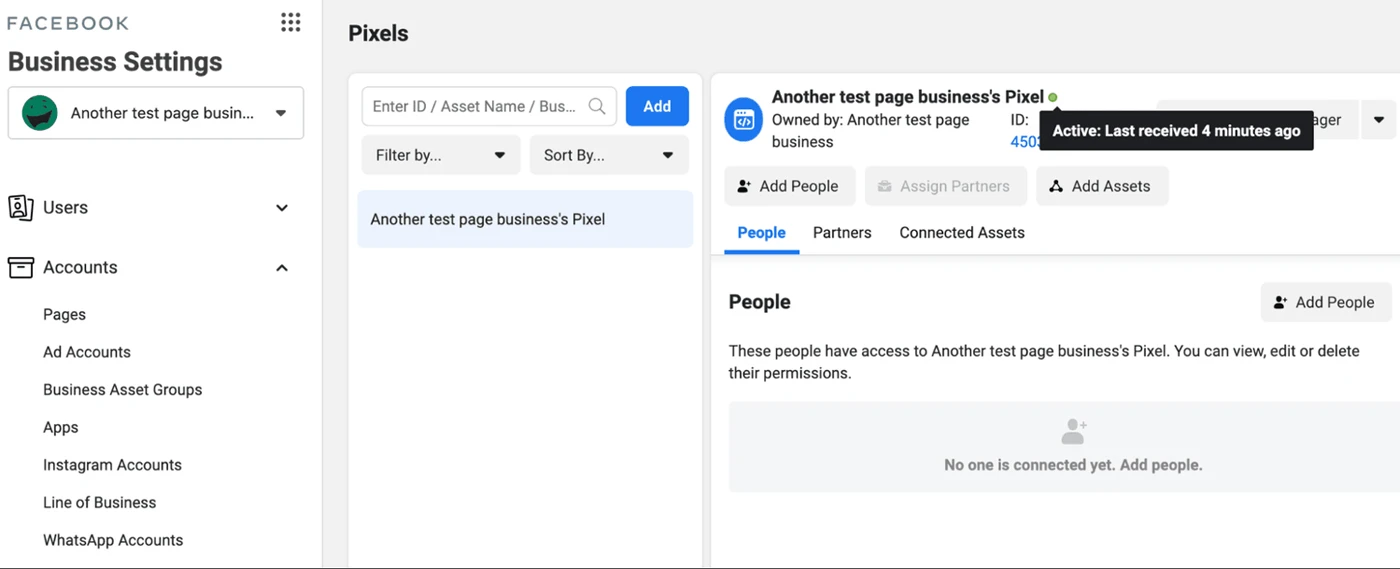Screen dimensions: 1400x569
Task: Select Another test page business's Pixel list row
Action: [x=525, y=219]
